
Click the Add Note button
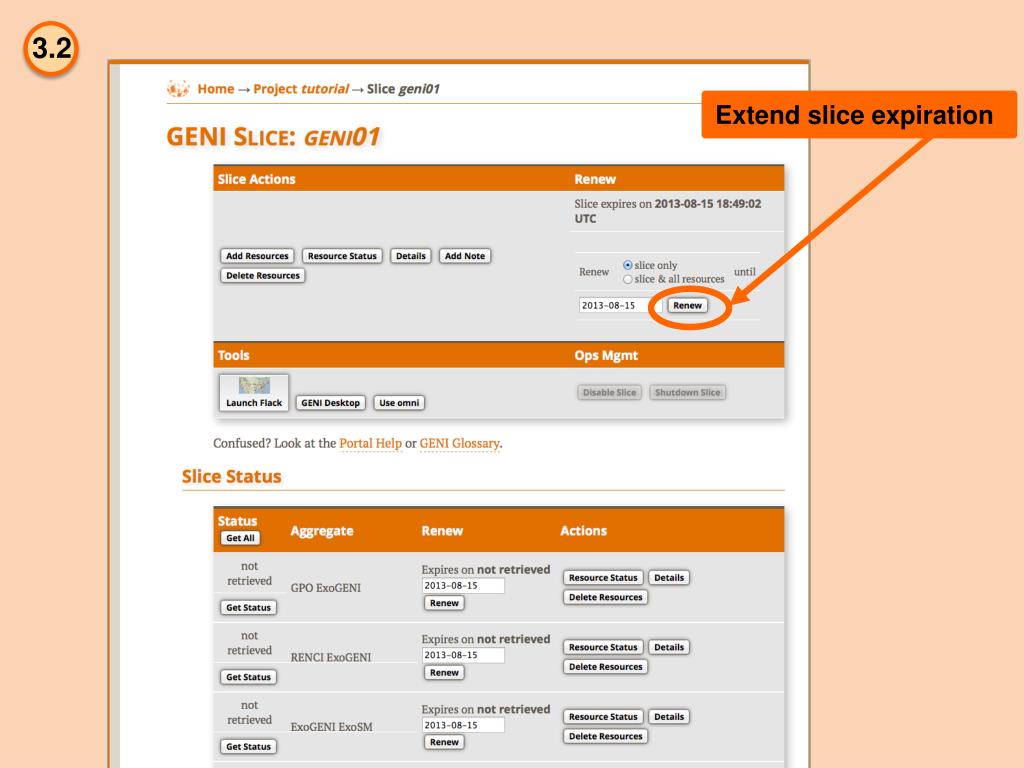click(x=465, y=256)
